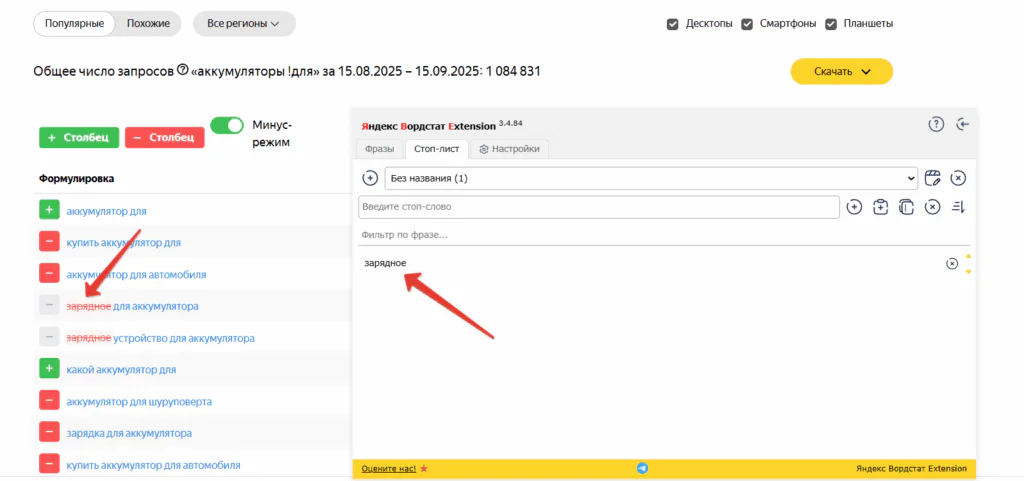Image resolution: width=1024 pixels, height=481 pixels.
Task: Add "какой аккумулятор для" with plus icon
Action: (x=49, y=369)
